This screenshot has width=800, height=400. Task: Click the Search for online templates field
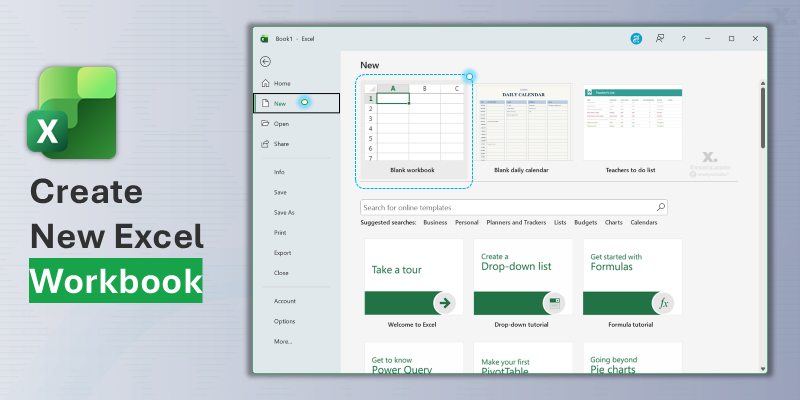click(505, 207)
